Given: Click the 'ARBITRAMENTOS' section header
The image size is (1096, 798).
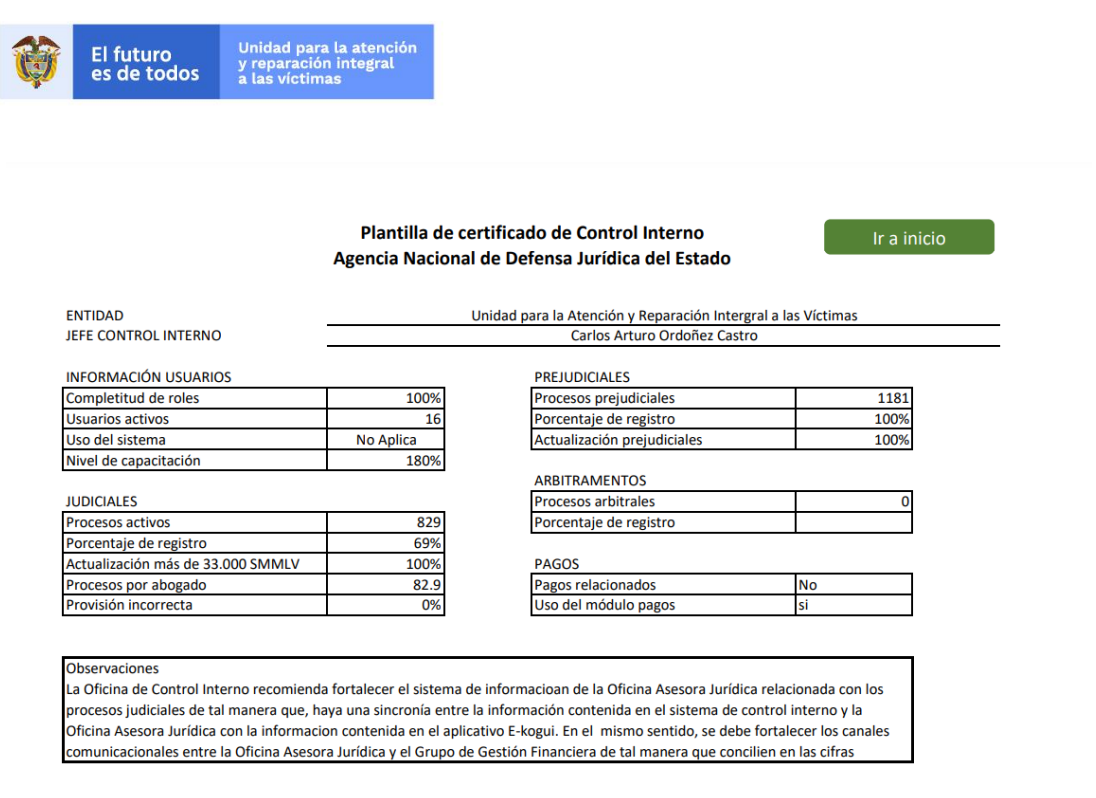Looking at the screenshot, I should pos(590,481).
